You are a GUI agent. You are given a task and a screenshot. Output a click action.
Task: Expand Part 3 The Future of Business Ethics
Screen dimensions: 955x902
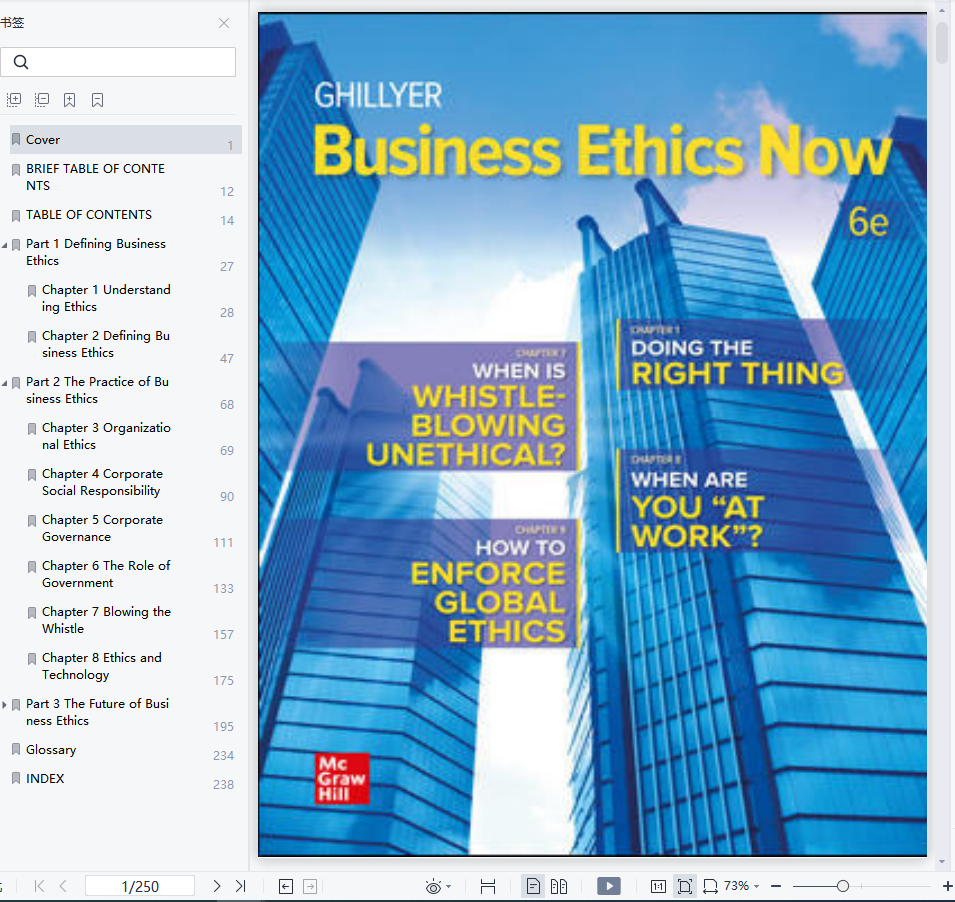pos(5,705)
